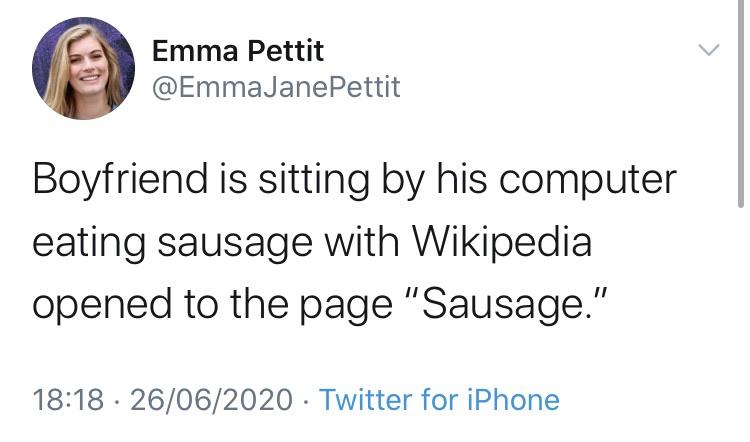
Task: Click the dot separator before "Twitter for iPhone"
Action: coord(305,400)
